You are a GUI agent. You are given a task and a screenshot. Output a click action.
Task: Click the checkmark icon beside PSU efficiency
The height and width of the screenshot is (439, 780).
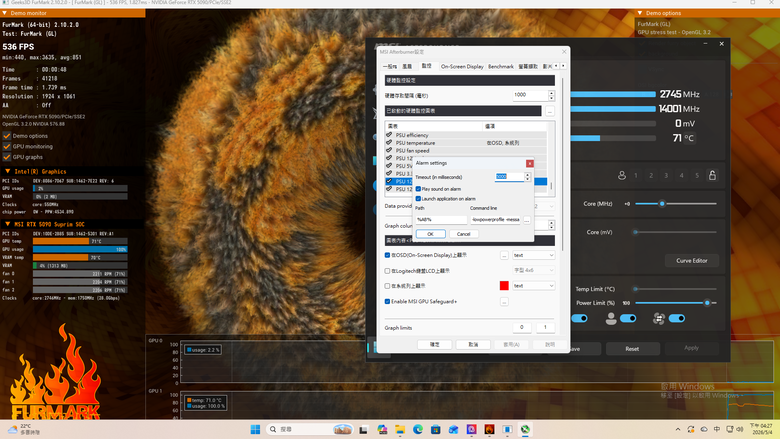pos(389,135)
